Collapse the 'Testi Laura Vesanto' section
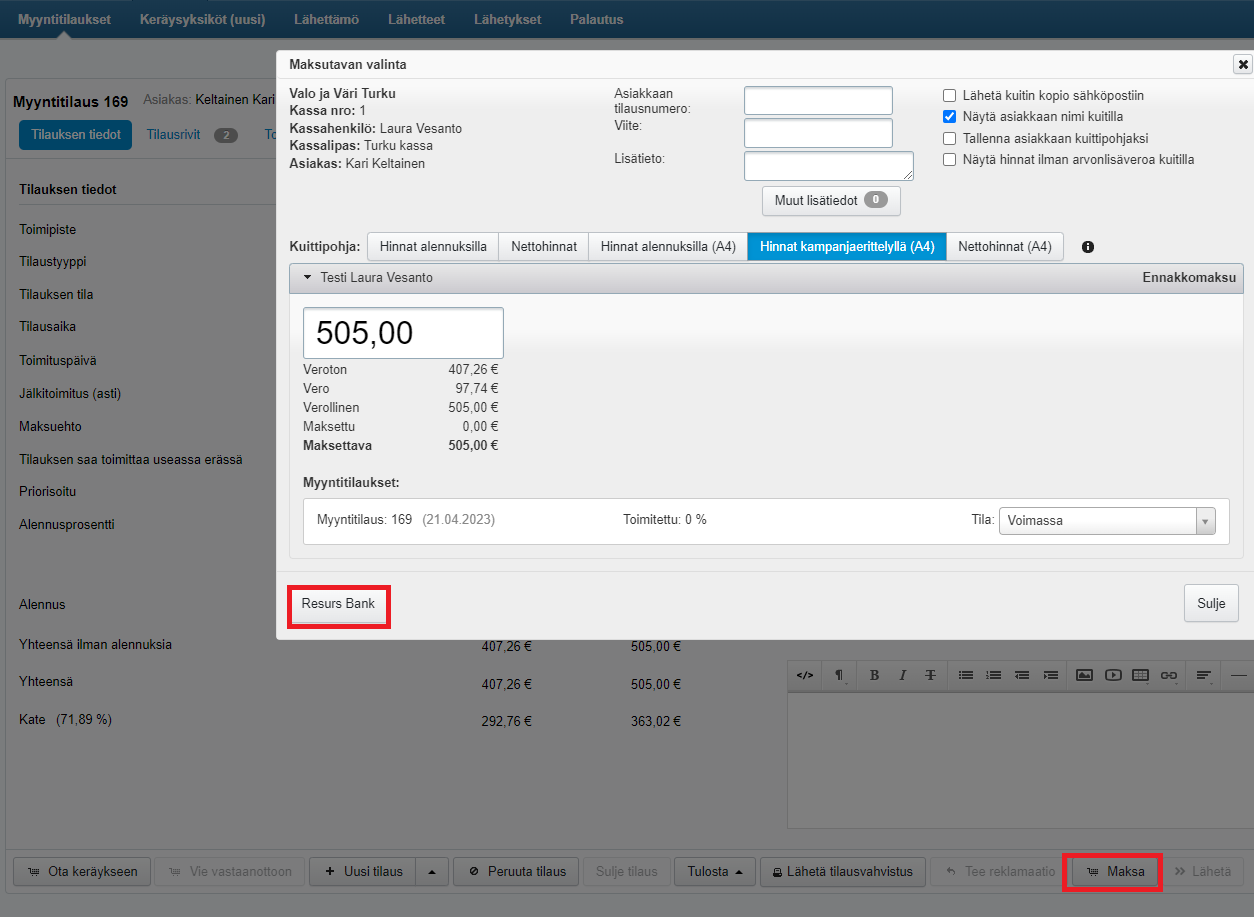 (308, 278)
